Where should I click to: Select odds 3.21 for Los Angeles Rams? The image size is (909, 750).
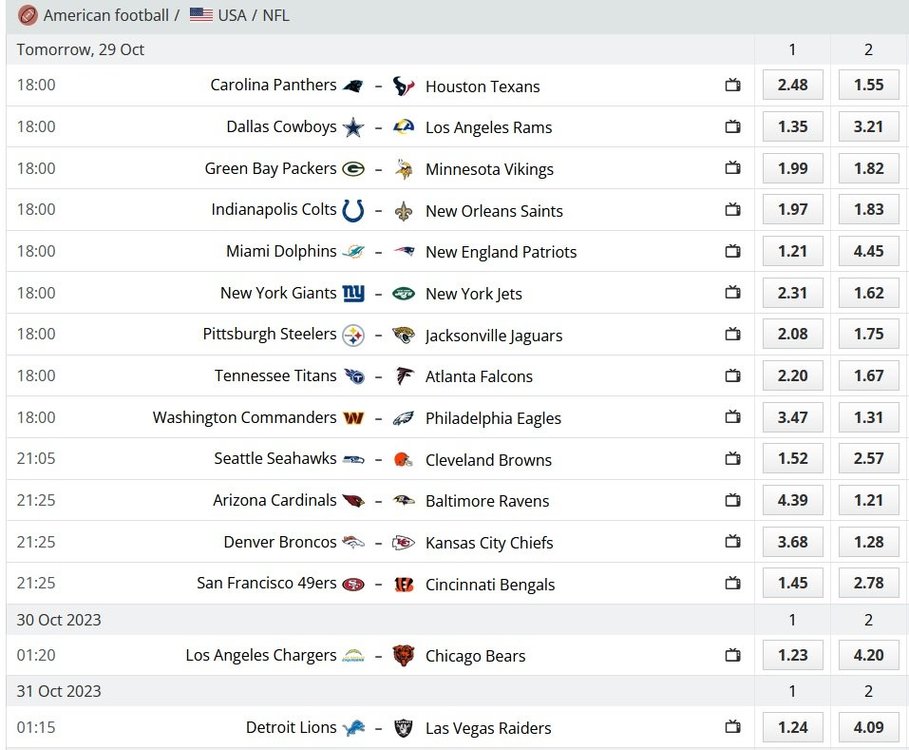point(868,127)
